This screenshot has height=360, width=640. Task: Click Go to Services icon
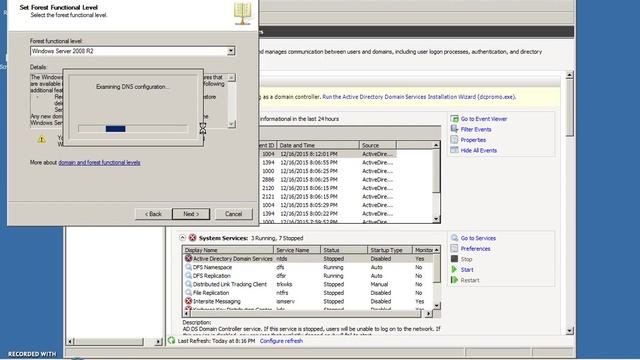click(x=454, y=238)
